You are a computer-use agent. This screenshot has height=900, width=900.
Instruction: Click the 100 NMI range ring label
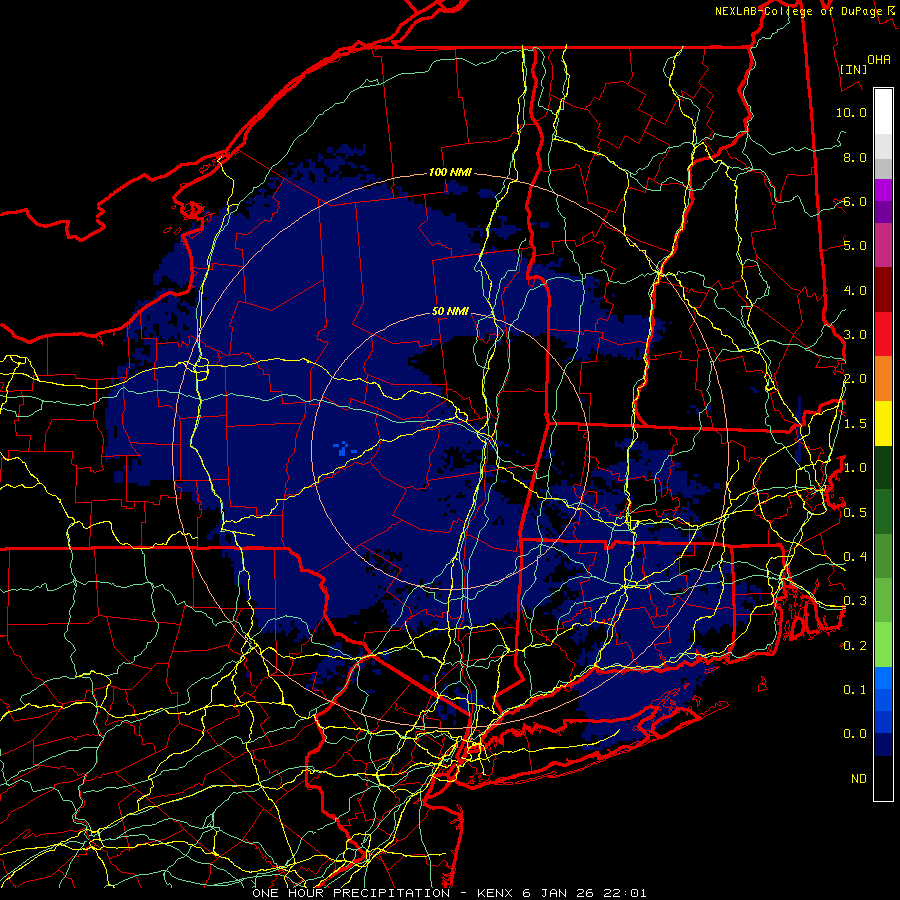click(x=449, y=172)
